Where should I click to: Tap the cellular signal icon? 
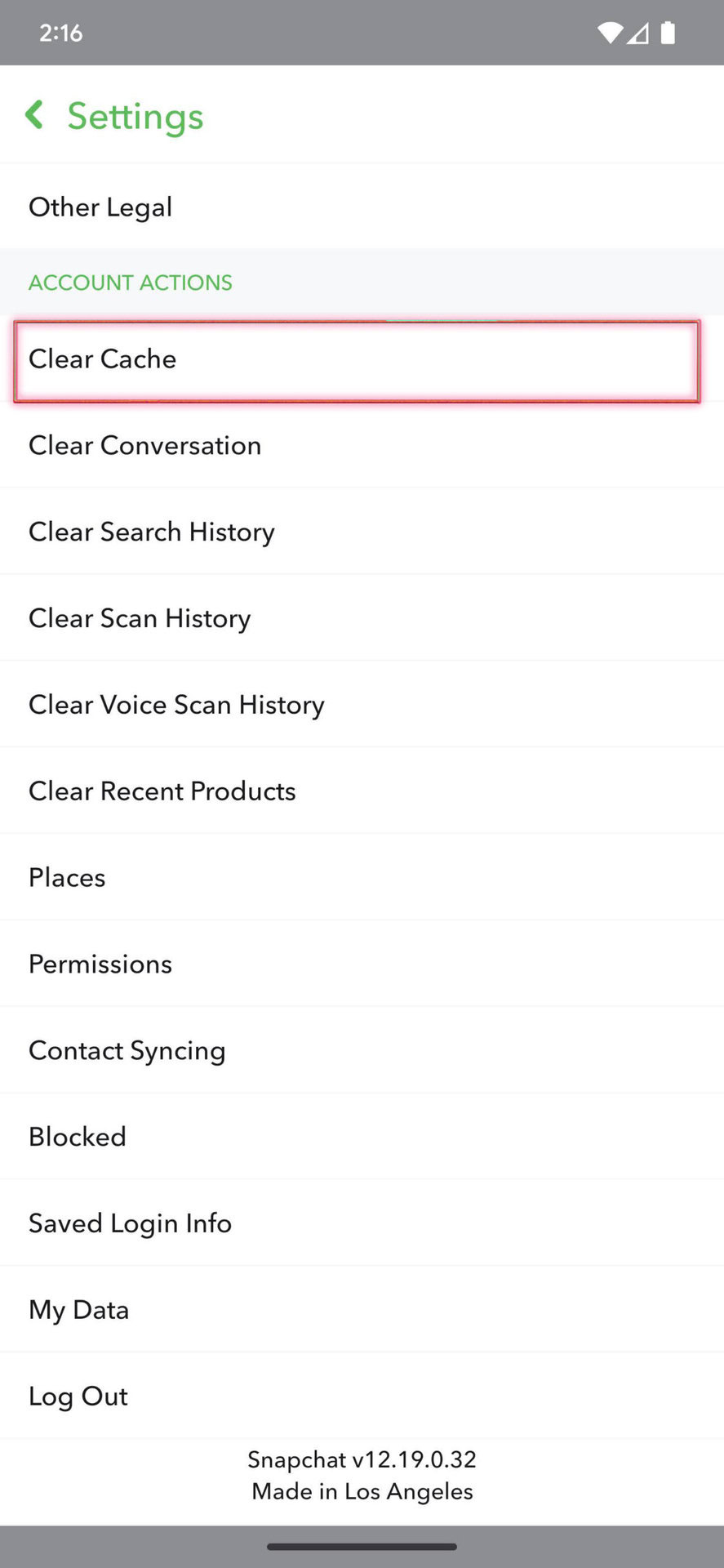[x=638, y=33]
